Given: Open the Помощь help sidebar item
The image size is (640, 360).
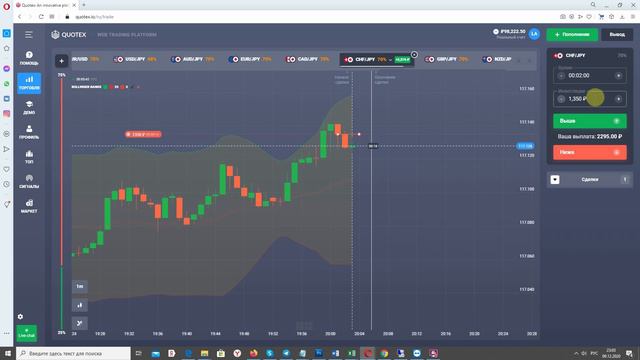Looking at the screenshot, I should (x=29, y=58).
